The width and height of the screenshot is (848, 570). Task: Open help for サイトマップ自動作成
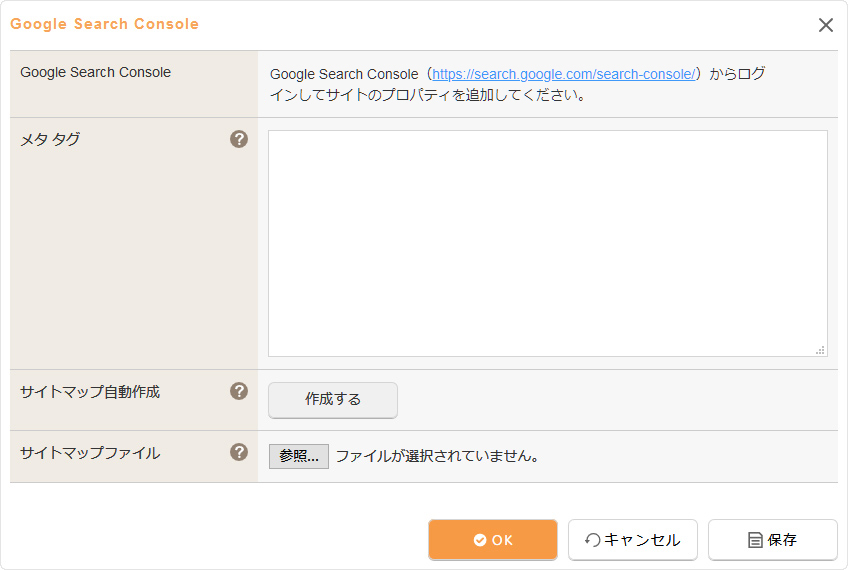click(x=239, y=391)
